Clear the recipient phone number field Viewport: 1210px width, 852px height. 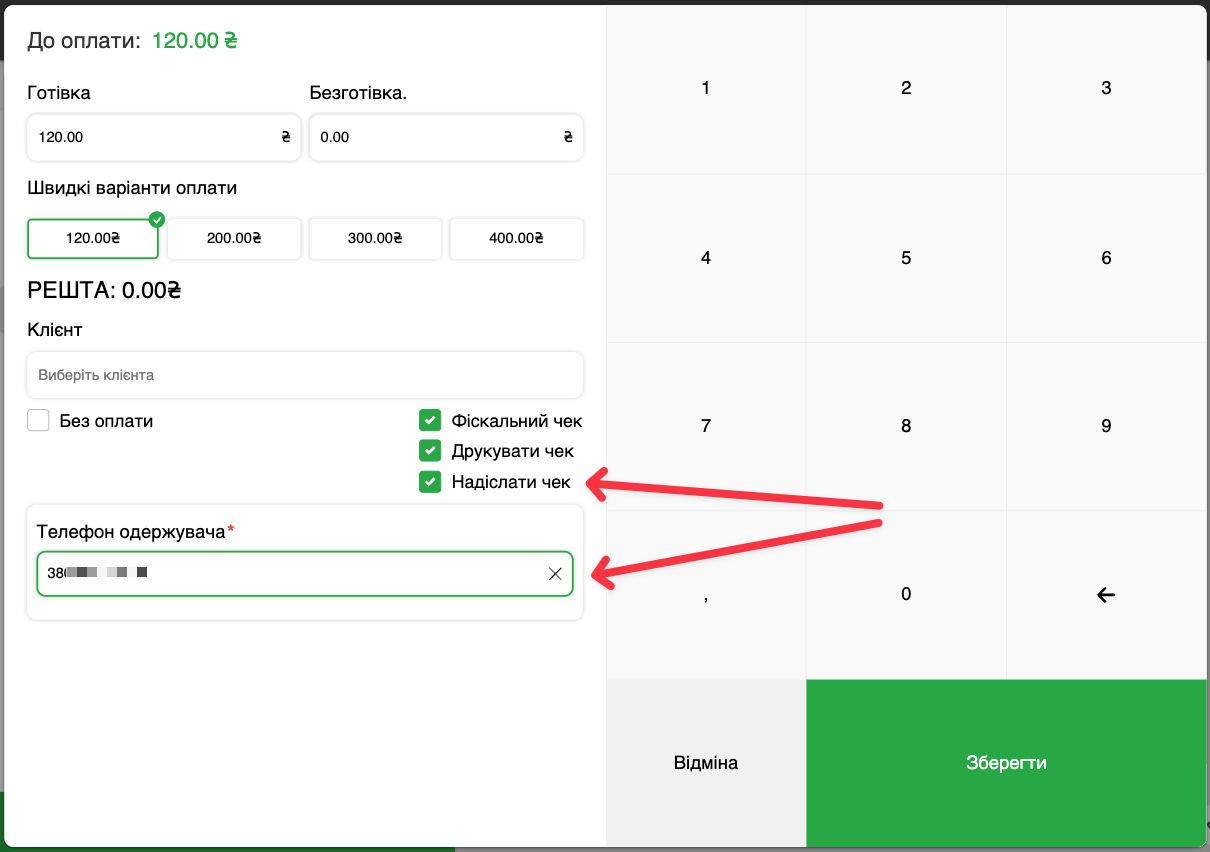[555, 574]
